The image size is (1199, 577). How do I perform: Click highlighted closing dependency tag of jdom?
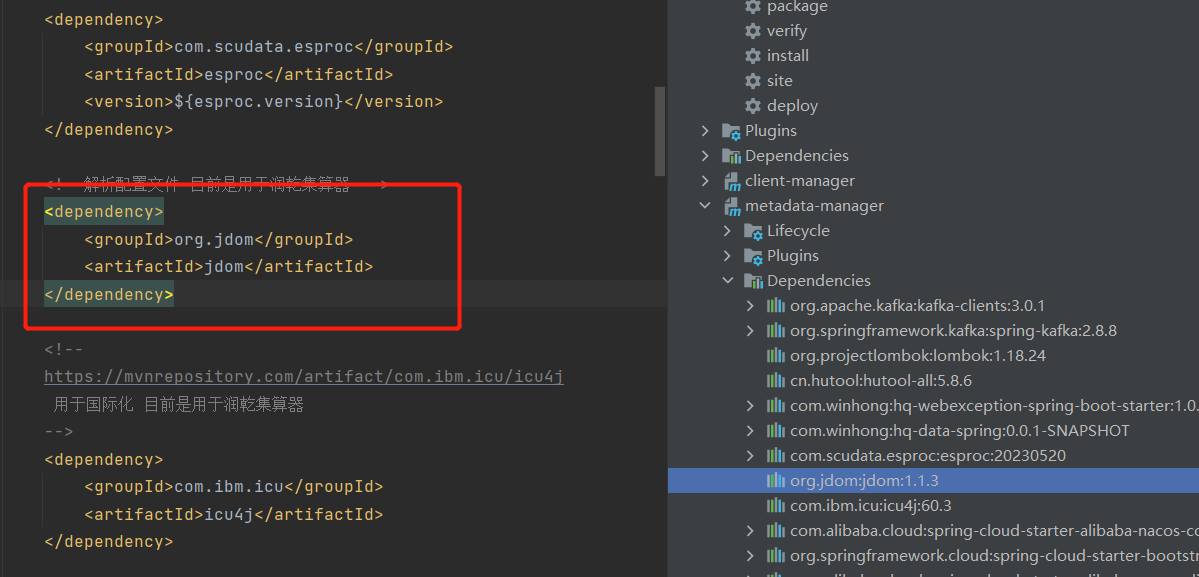[109, 294]
